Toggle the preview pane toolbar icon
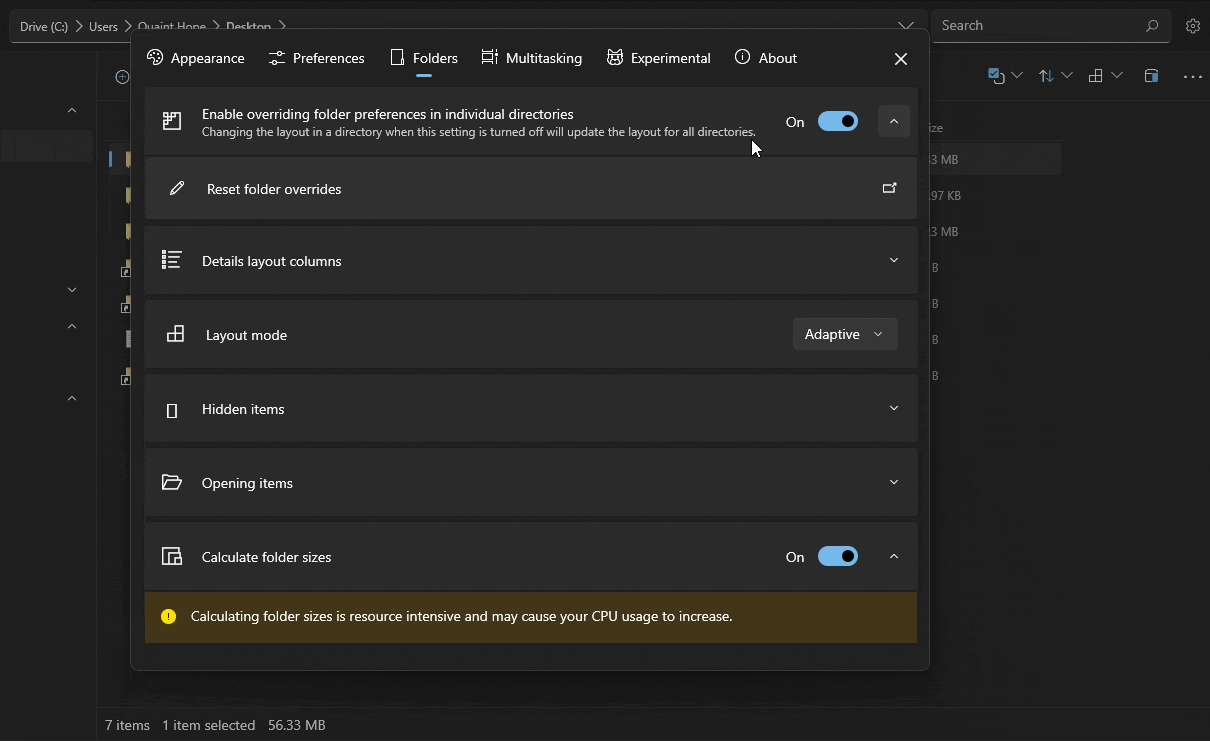The image size is (1210, 741). point(1151,75)
